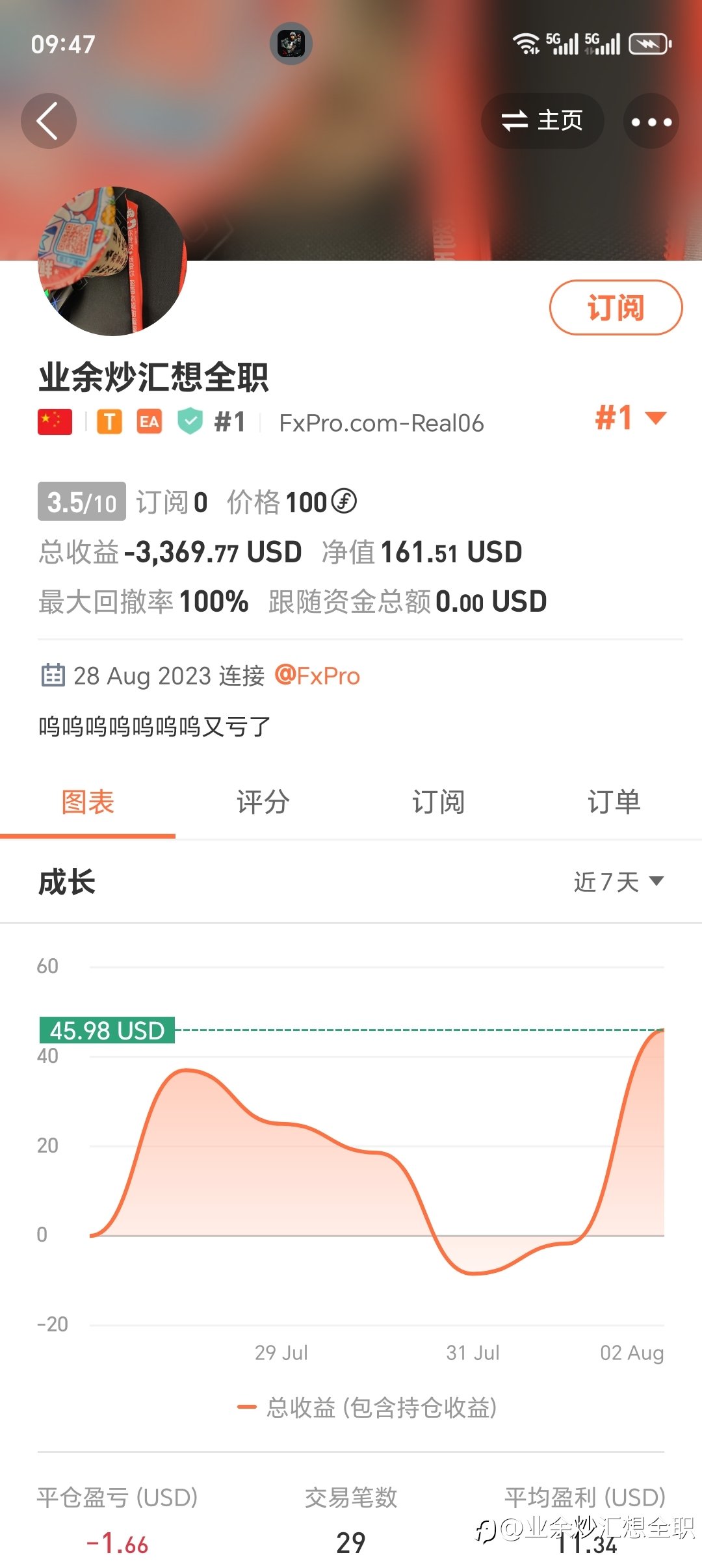Switch view with the 主页 button
Viewport: 702px width, 1568px height.
tap(542, 121)
